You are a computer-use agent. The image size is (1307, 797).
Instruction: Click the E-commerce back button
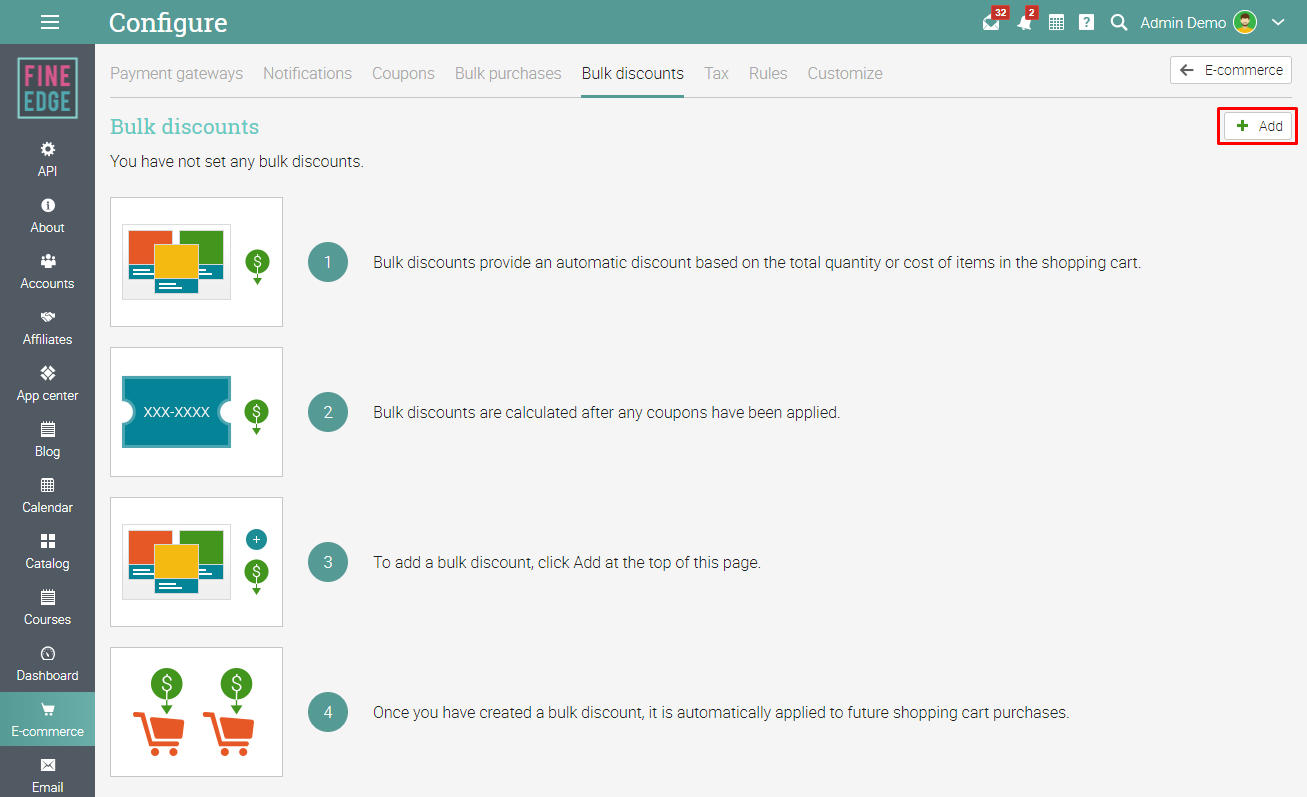pyautogui.click(x=1230, y=70)
